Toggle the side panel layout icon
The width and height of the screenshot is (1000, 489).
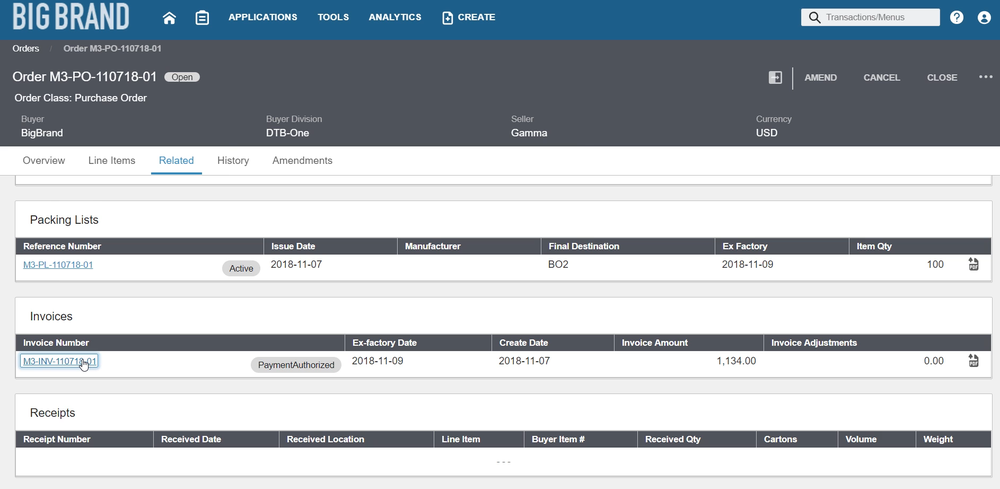[775, 77]
